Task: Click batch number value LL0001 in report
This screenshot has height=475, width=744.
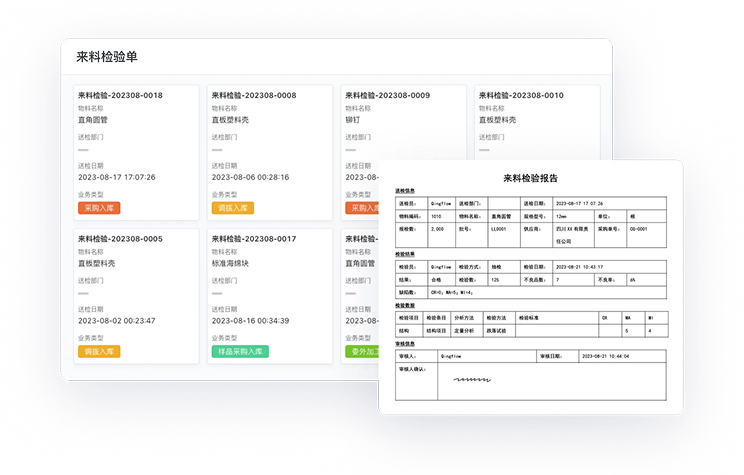Action: tap(499, 229)
